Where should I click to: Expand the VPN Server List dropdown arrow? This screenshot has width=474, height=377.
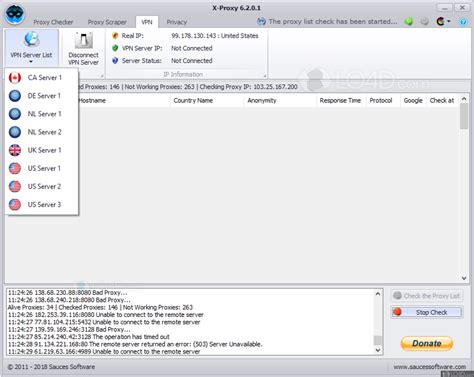[31, 62]
